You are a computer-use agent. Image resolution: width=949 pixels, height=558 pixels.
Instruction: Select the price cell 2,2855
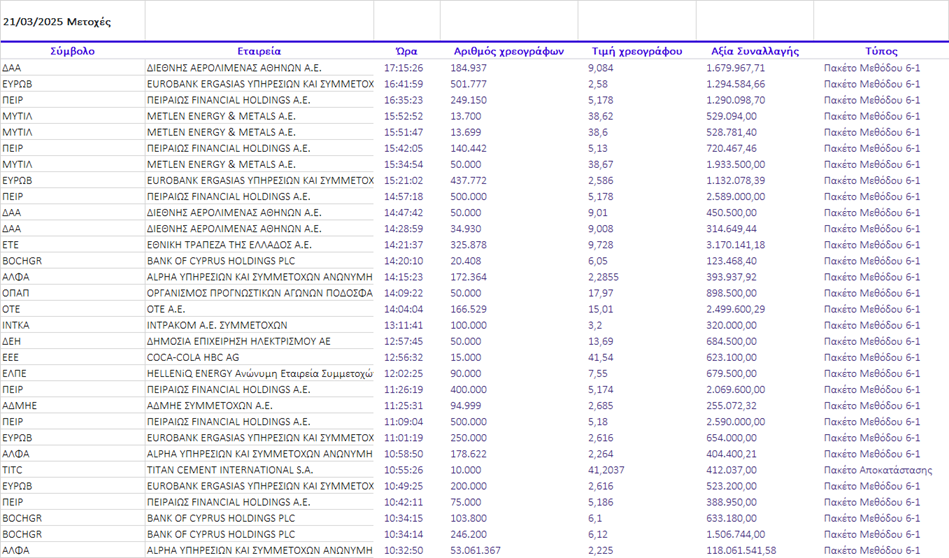coord(603,277)
